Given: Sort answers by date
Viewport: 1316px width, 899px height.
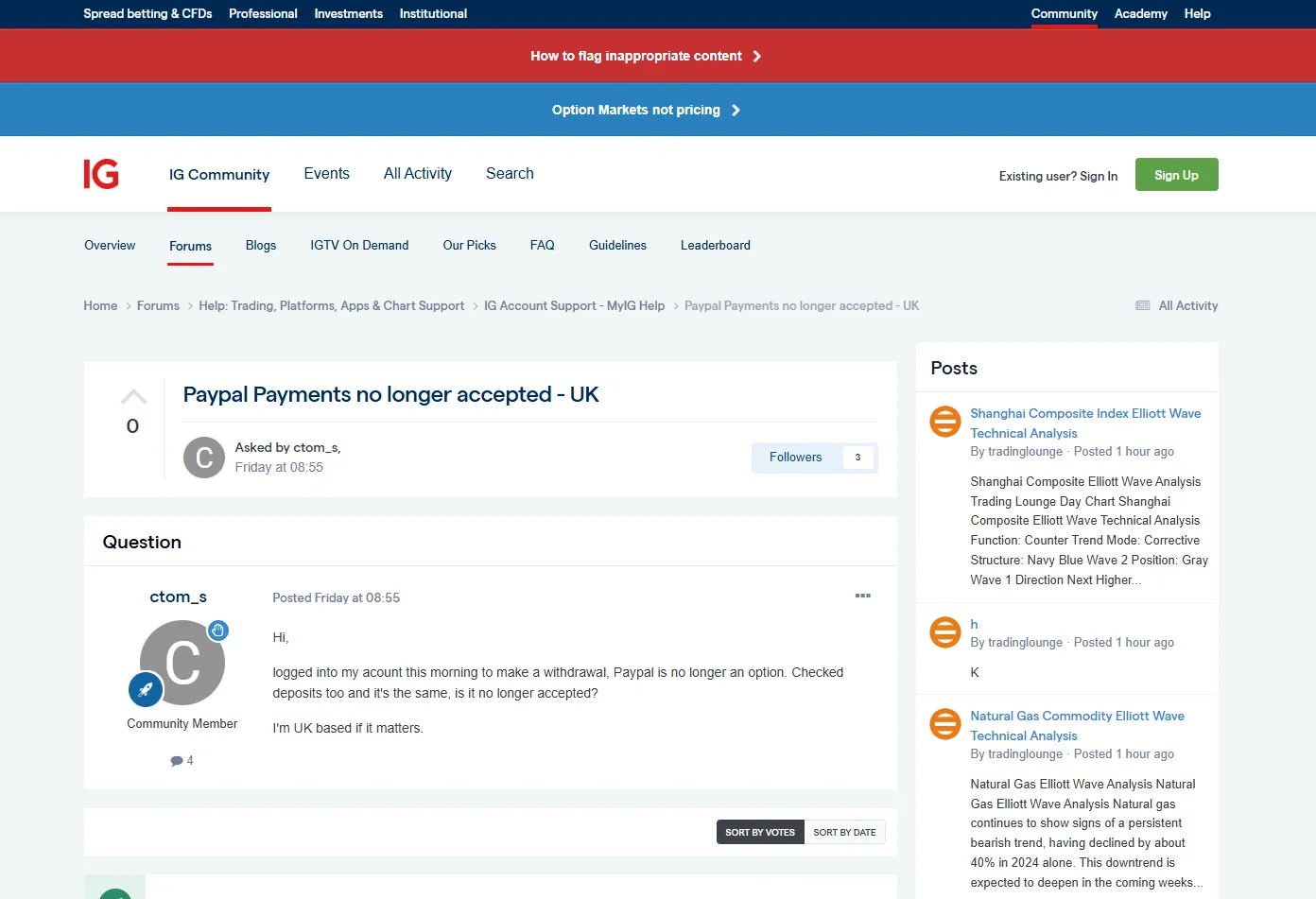Looking at the screenshot, I should point(844,832).
